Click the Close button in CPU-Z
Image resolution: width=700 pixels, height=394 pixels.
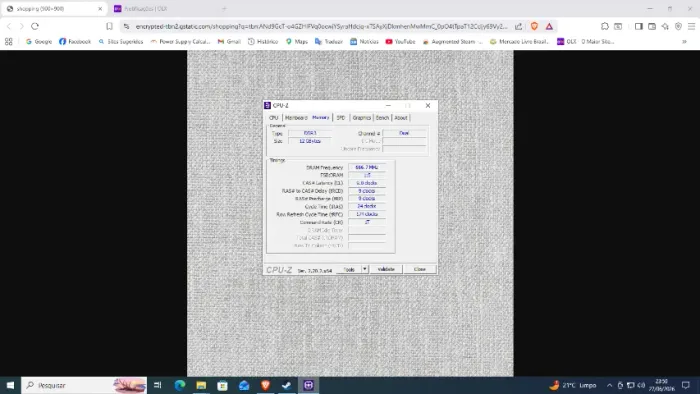click(x=420, y=269)
